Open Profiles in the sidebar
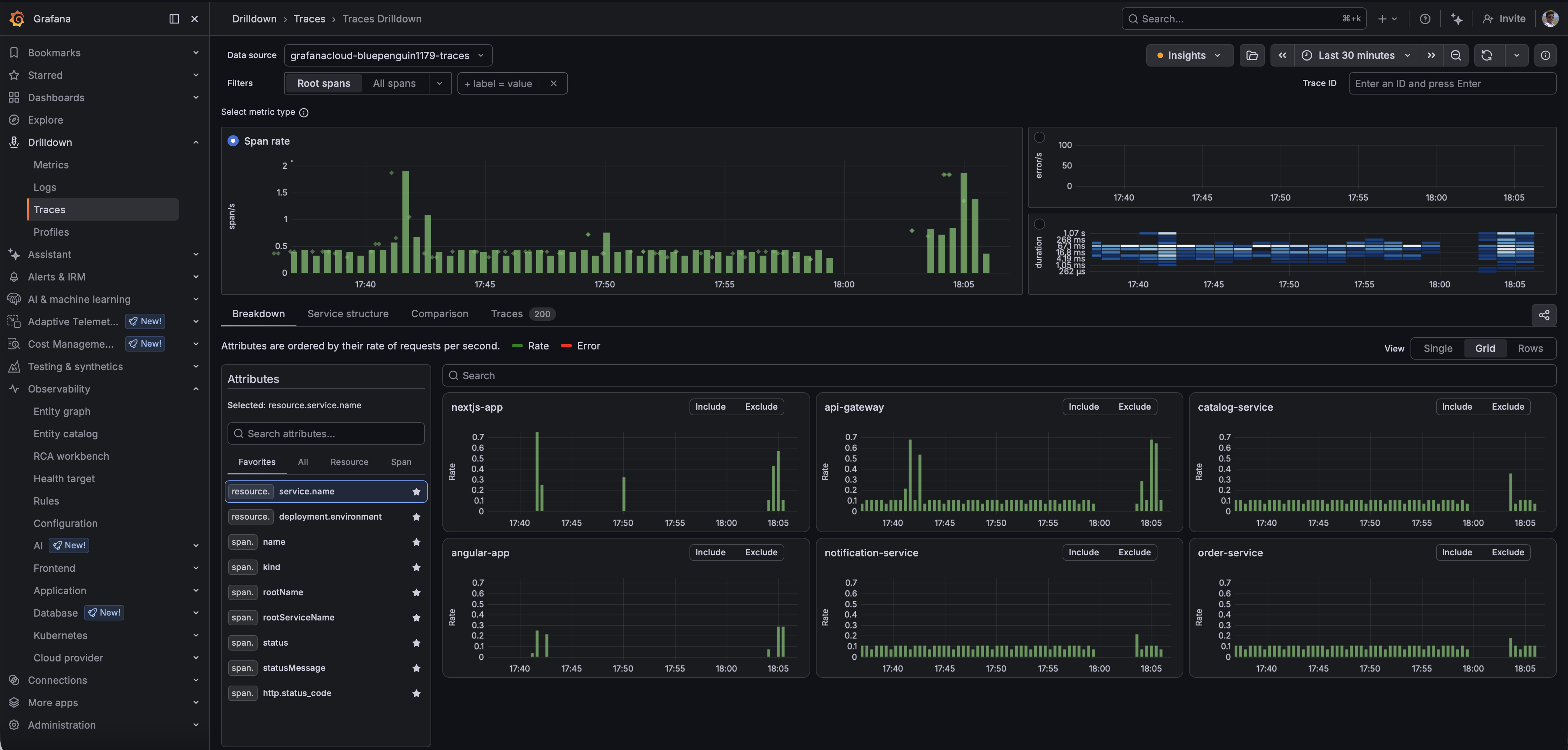1568x750 pixels. tap(51, 232)
